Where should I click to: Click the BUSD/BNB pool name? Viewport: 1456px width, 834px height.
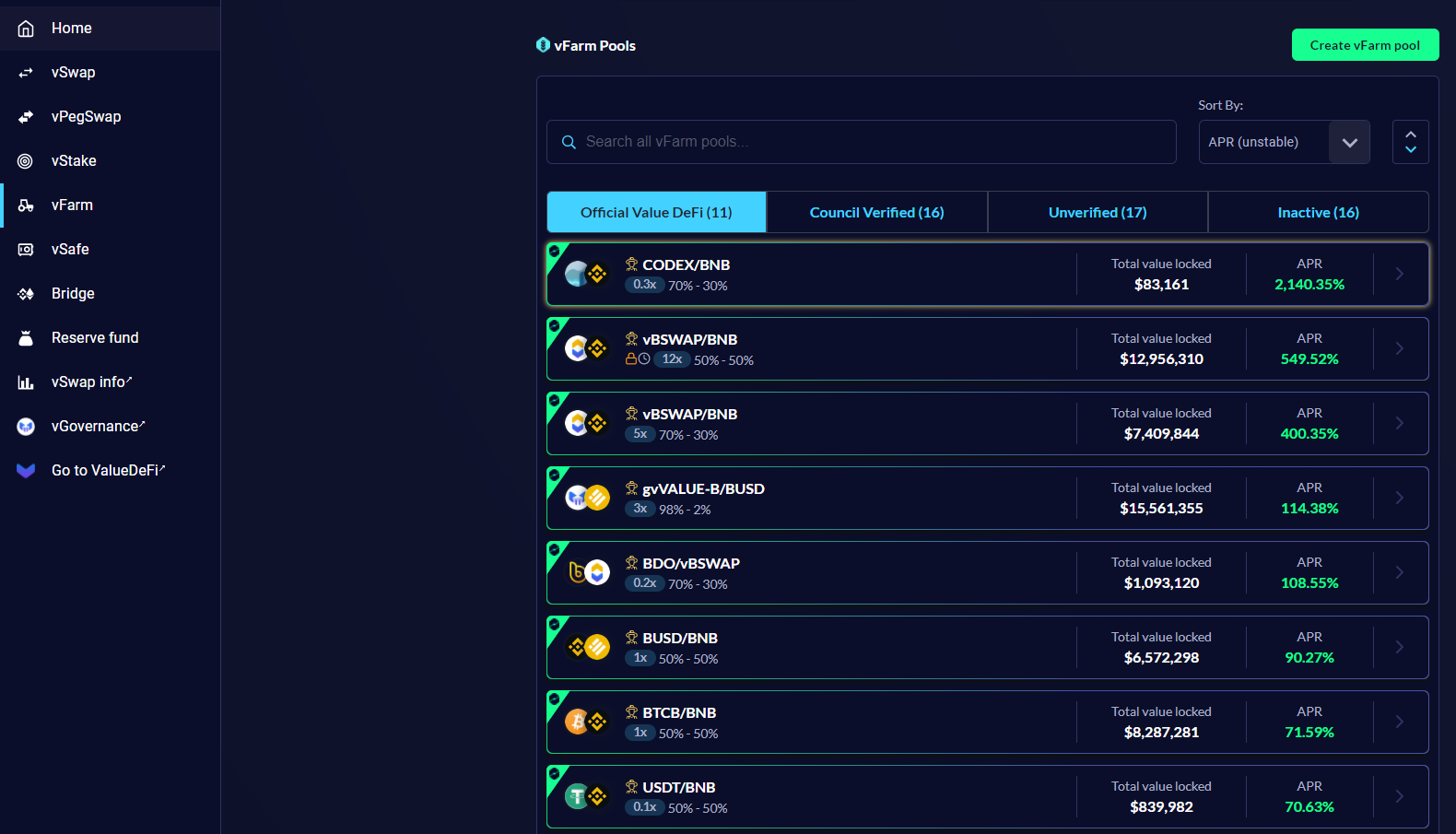click(680, 639)
